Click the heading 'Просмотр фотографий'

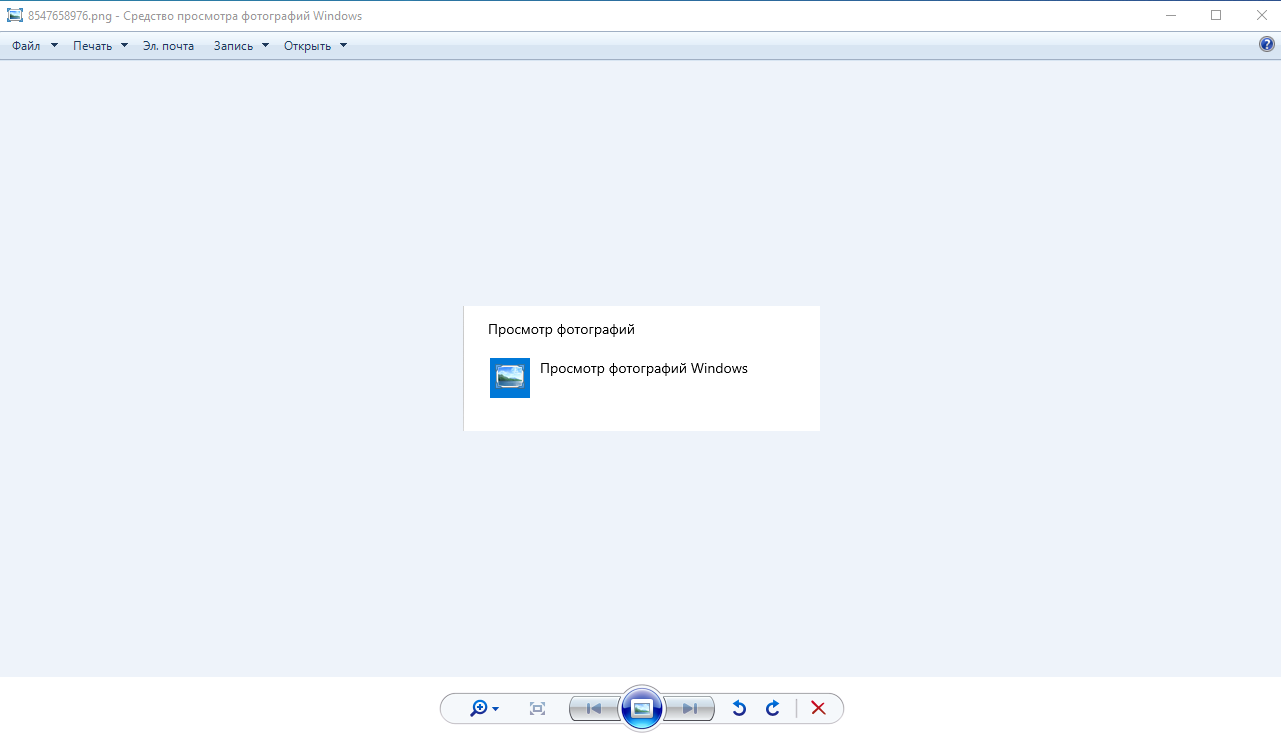pyautogui.click(x=561, y=329)
